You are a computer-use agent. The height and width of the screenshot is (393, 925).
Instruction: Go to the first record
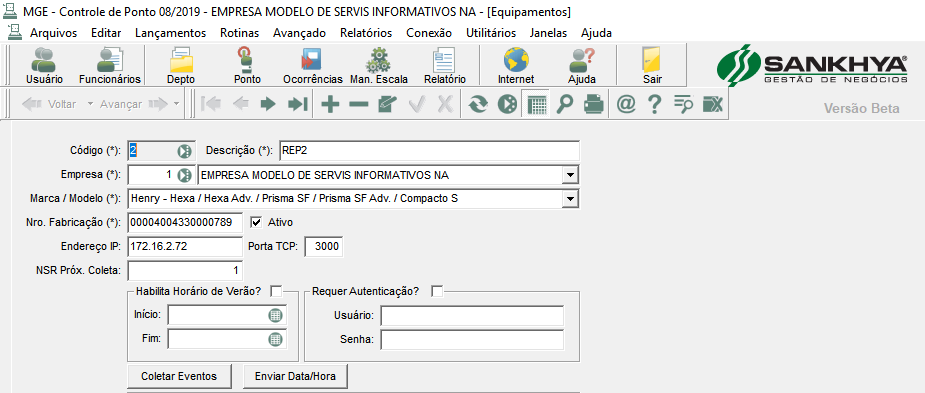tap(211, 104)
